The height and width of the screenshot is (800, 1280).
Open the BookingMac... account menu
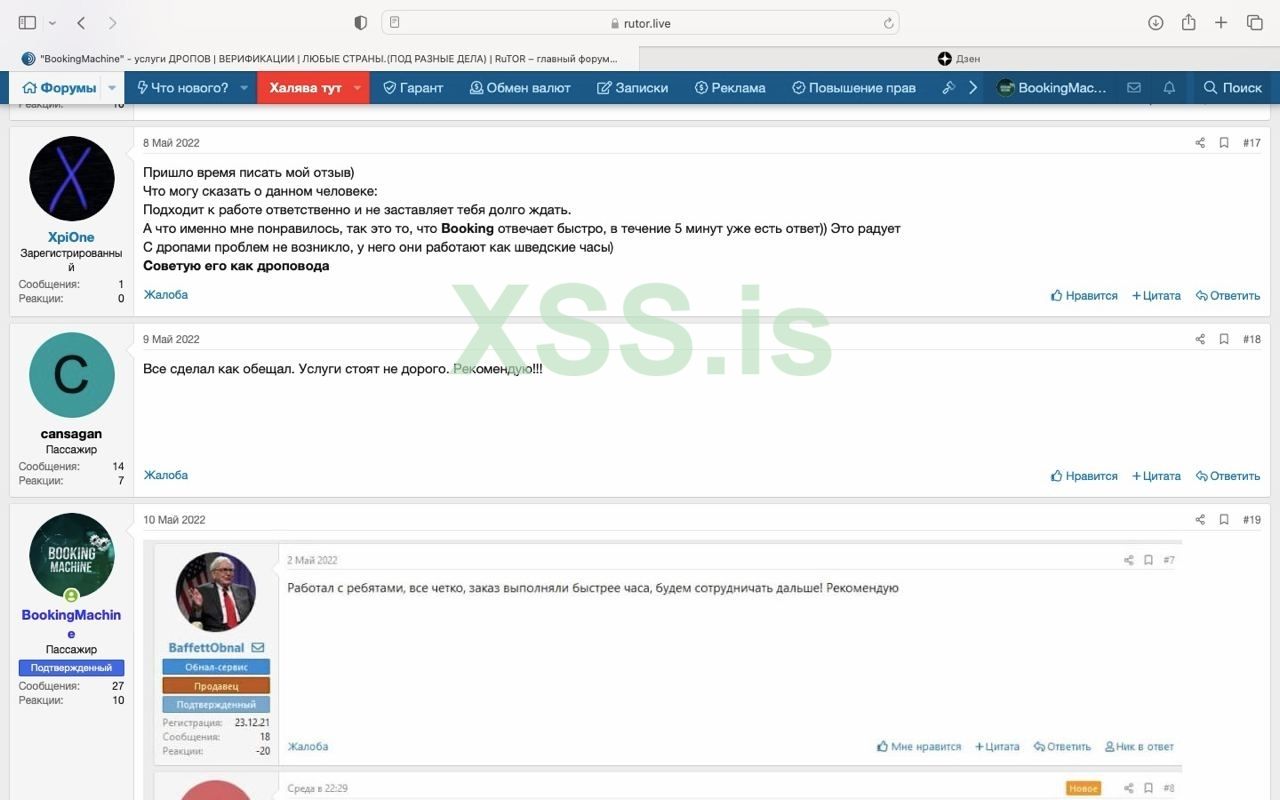1052,88
